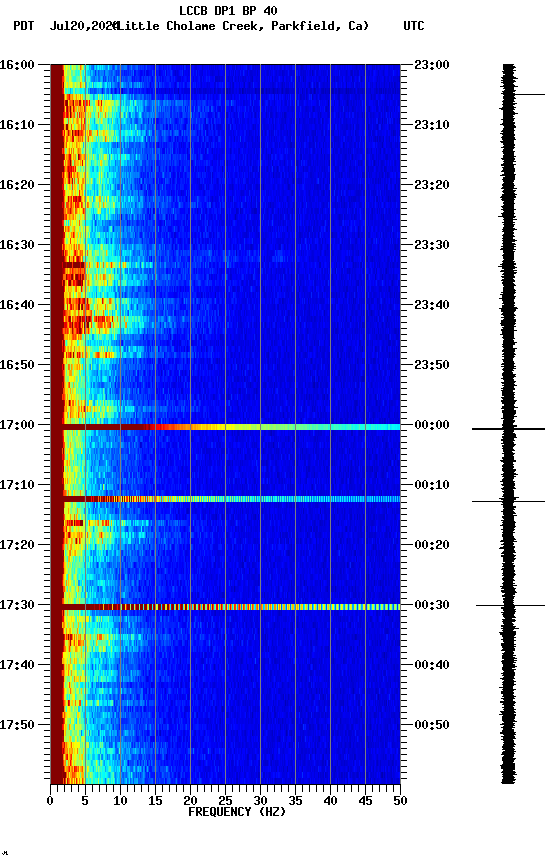
Task: Click the dark red low-frequency column
Action: click(57, 424)
